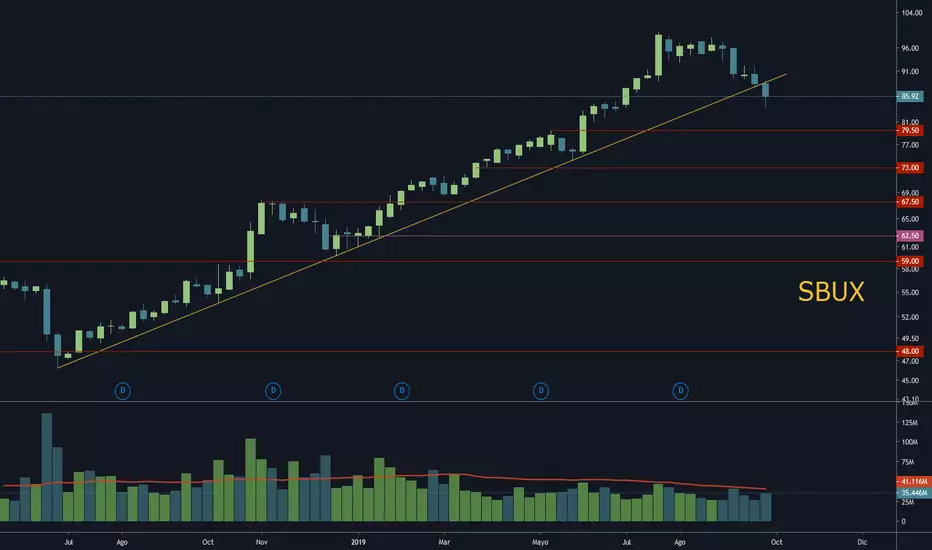Click the Ago 2019 time axis label

(680, 542)
